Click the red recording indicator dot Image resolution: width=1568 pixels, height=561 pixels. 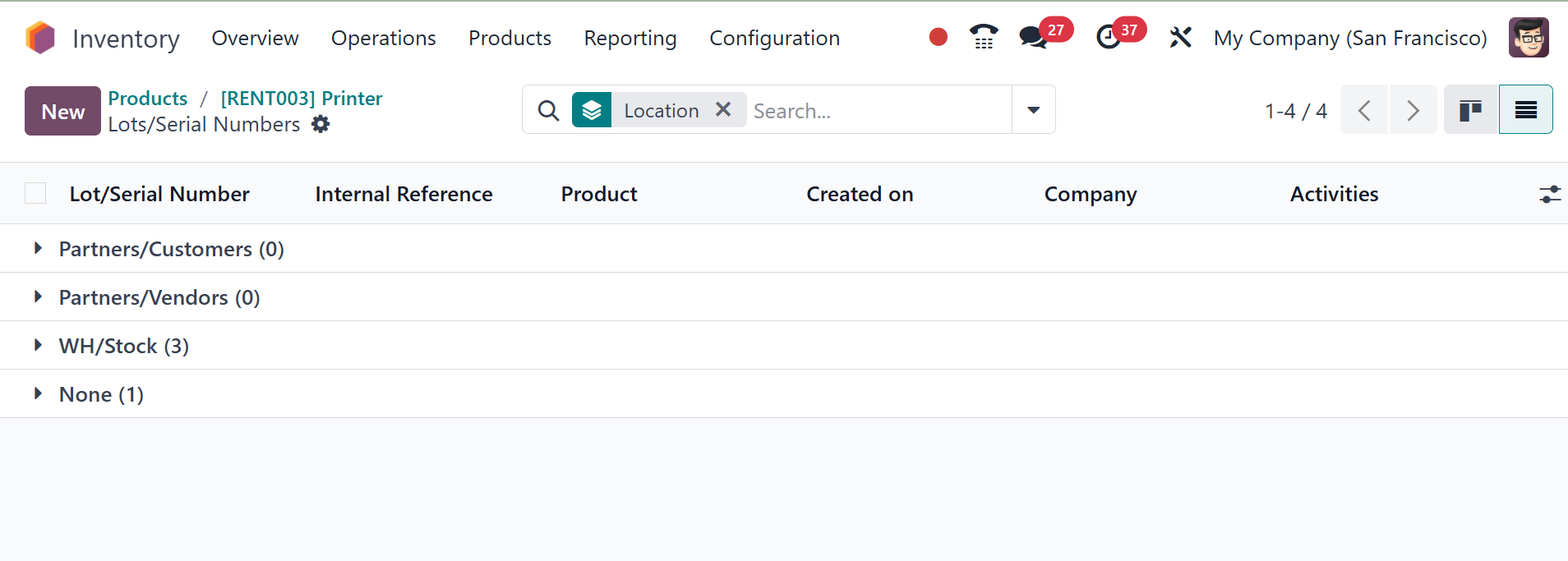(x=938, y=37)
